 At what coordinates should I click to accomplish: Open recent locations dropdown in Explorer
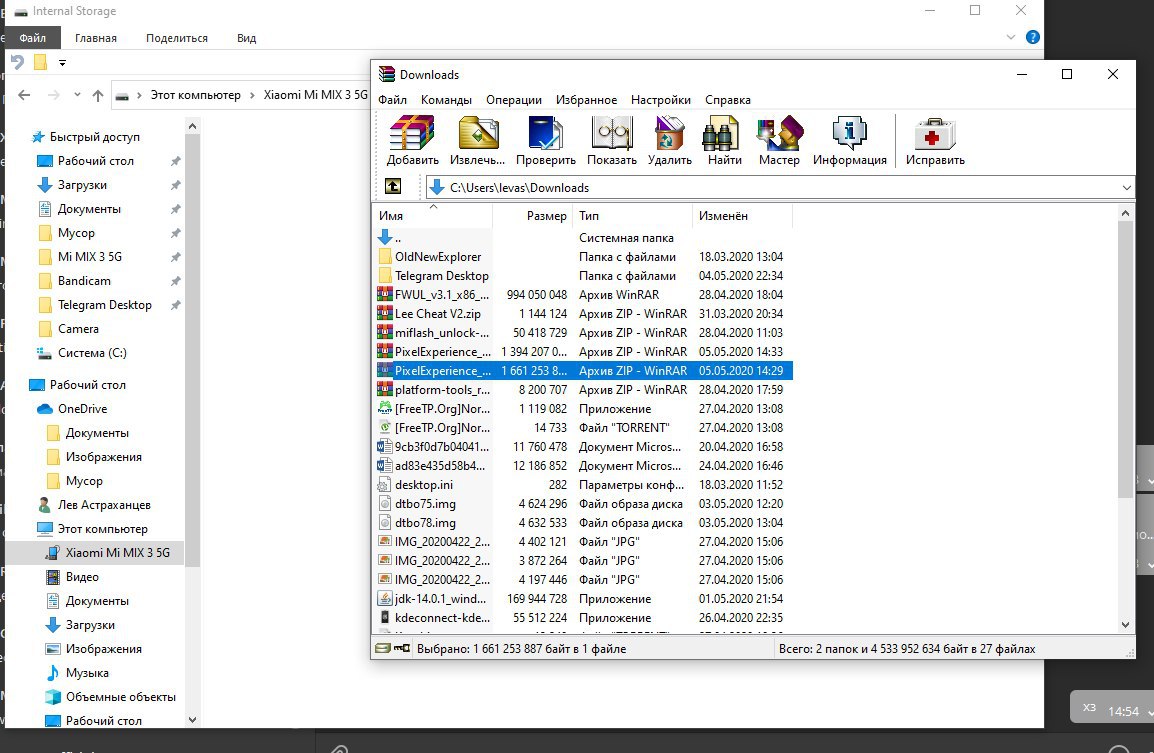coord(77,95)
